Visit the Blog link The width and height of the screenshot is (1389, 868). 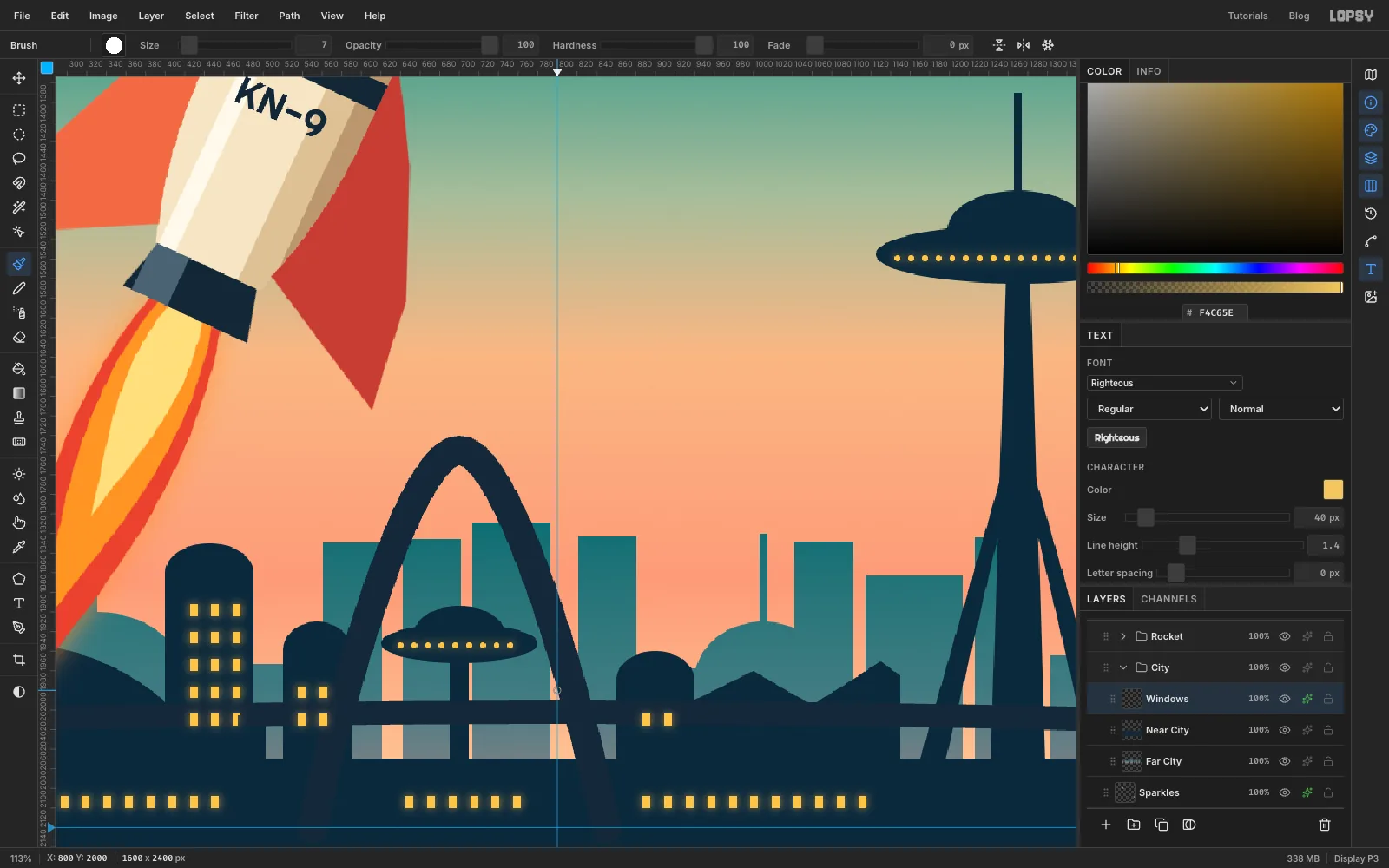1299,16
